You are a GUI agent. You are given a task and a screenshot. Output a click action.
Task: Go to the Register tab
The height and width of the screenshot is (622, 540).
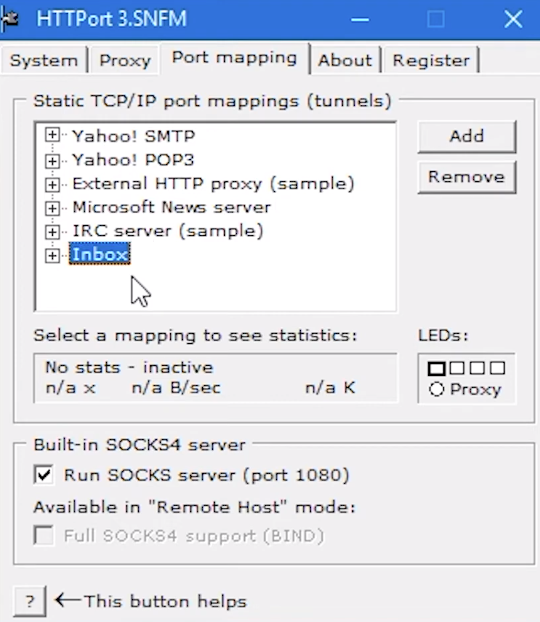pyautogui.click(x=431, y=60)
